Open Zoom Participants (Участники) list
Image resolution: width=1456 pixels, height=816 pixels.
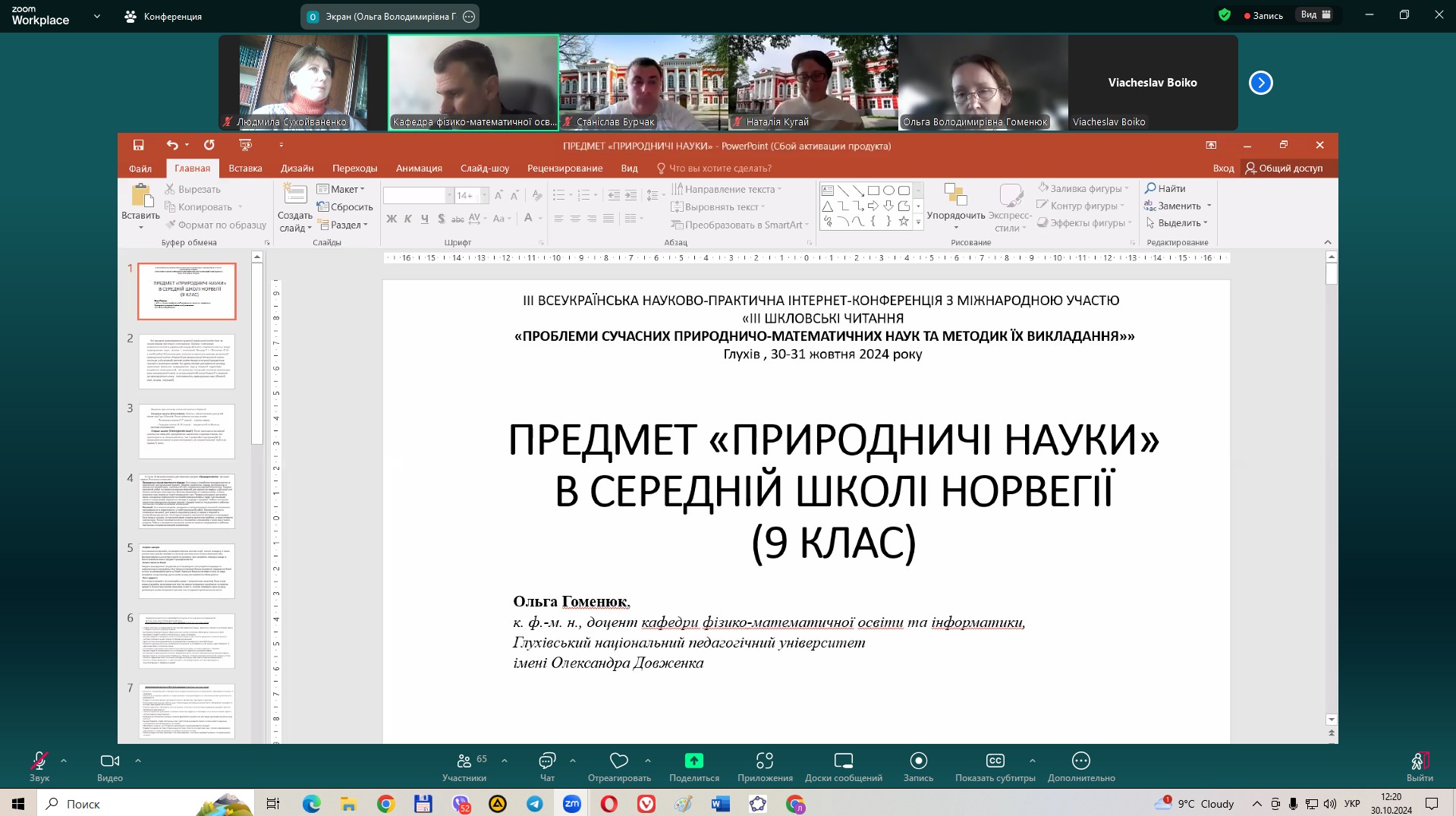click(x=464, y=767)
